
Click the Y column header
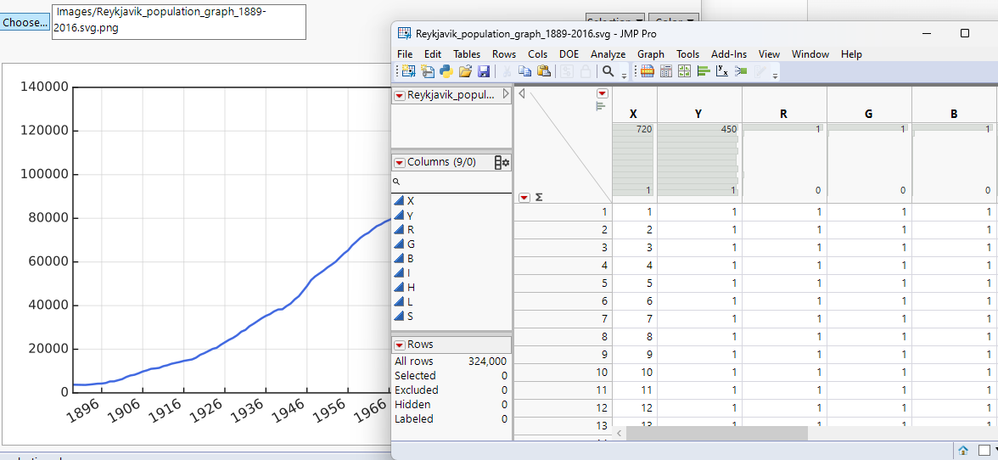pos(698,114)
